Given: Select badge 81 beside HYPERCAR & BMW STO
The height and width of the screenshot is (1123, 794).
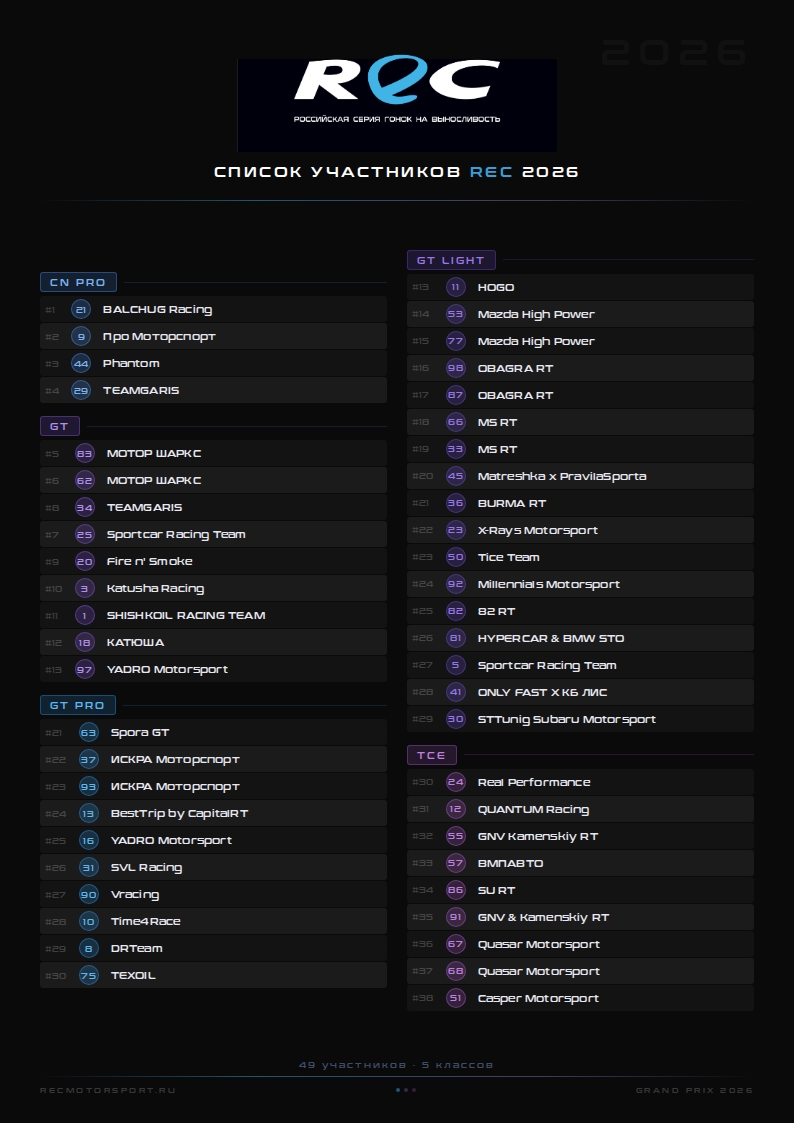Looking at the screenshot, I should (x=456, y=638).
